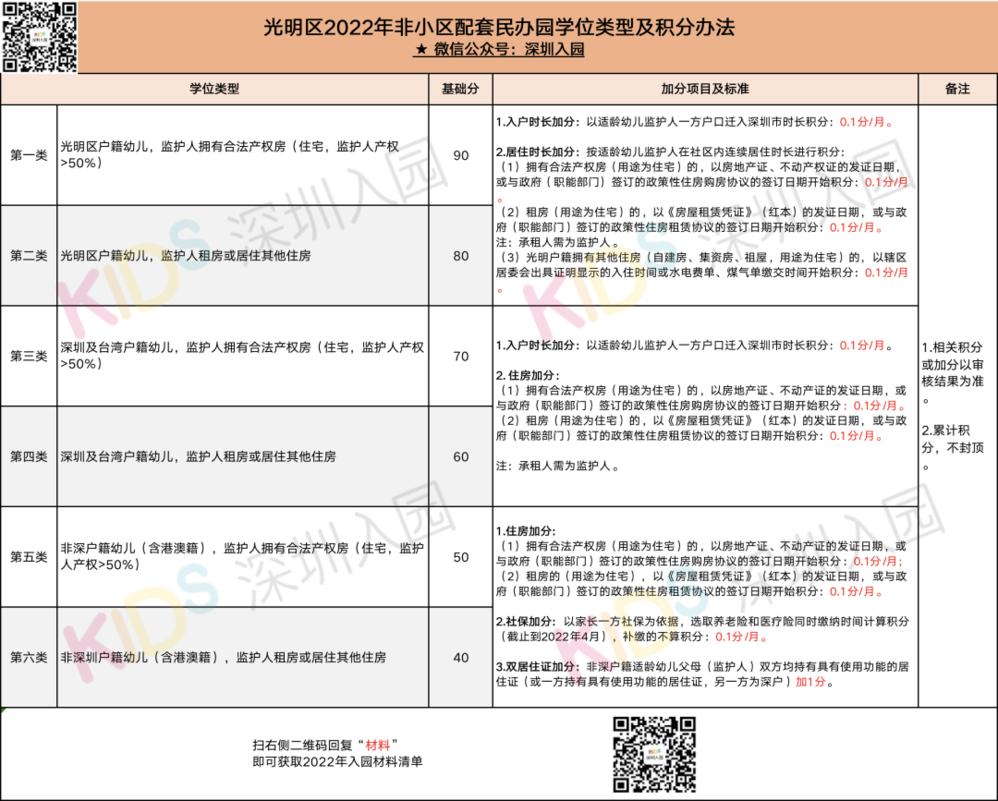Select base score 40 for 第六类
The width and height of the screenshot is (998, 801).
tap(461, 657)
